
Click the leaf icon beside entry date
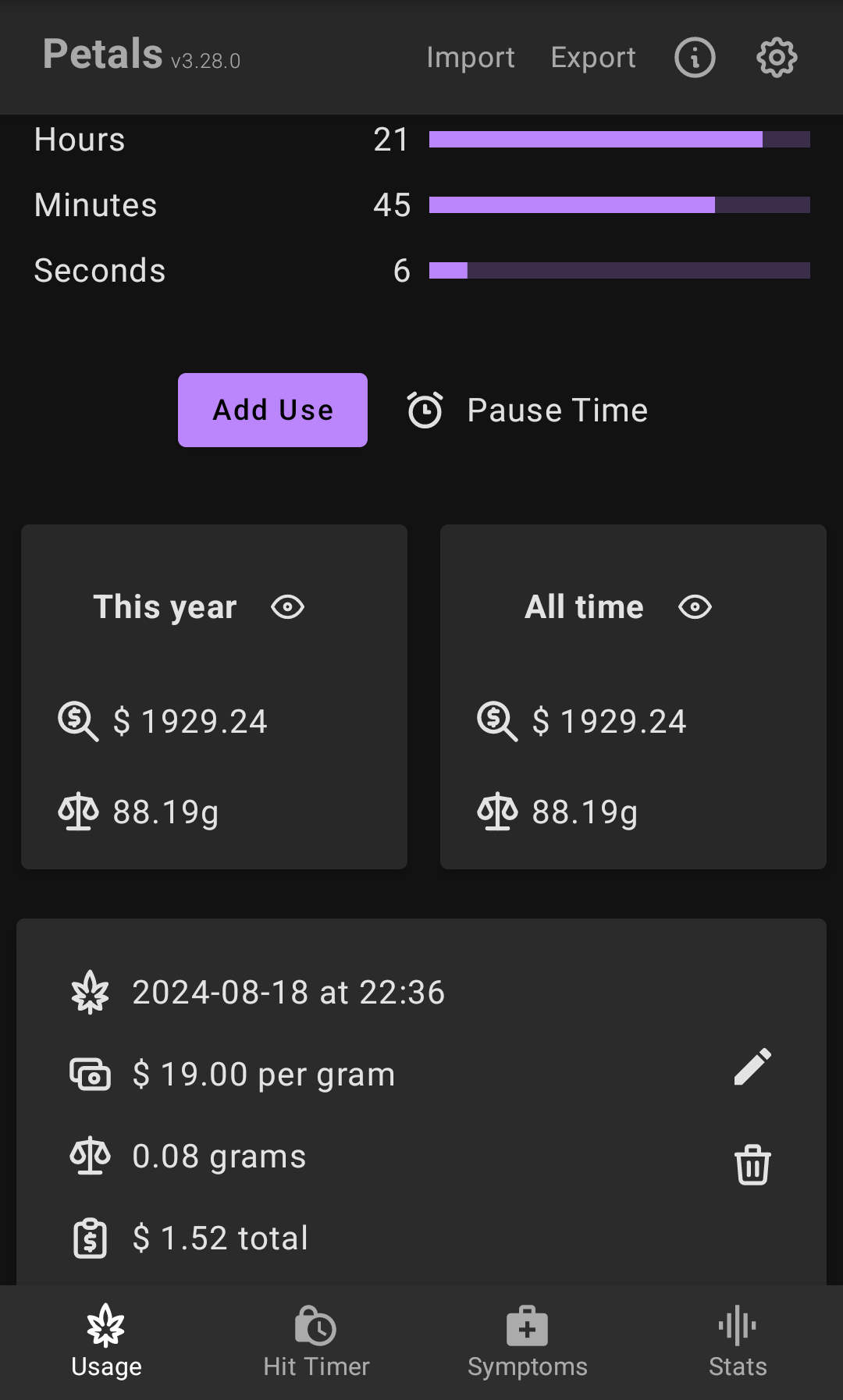[91, 993]
